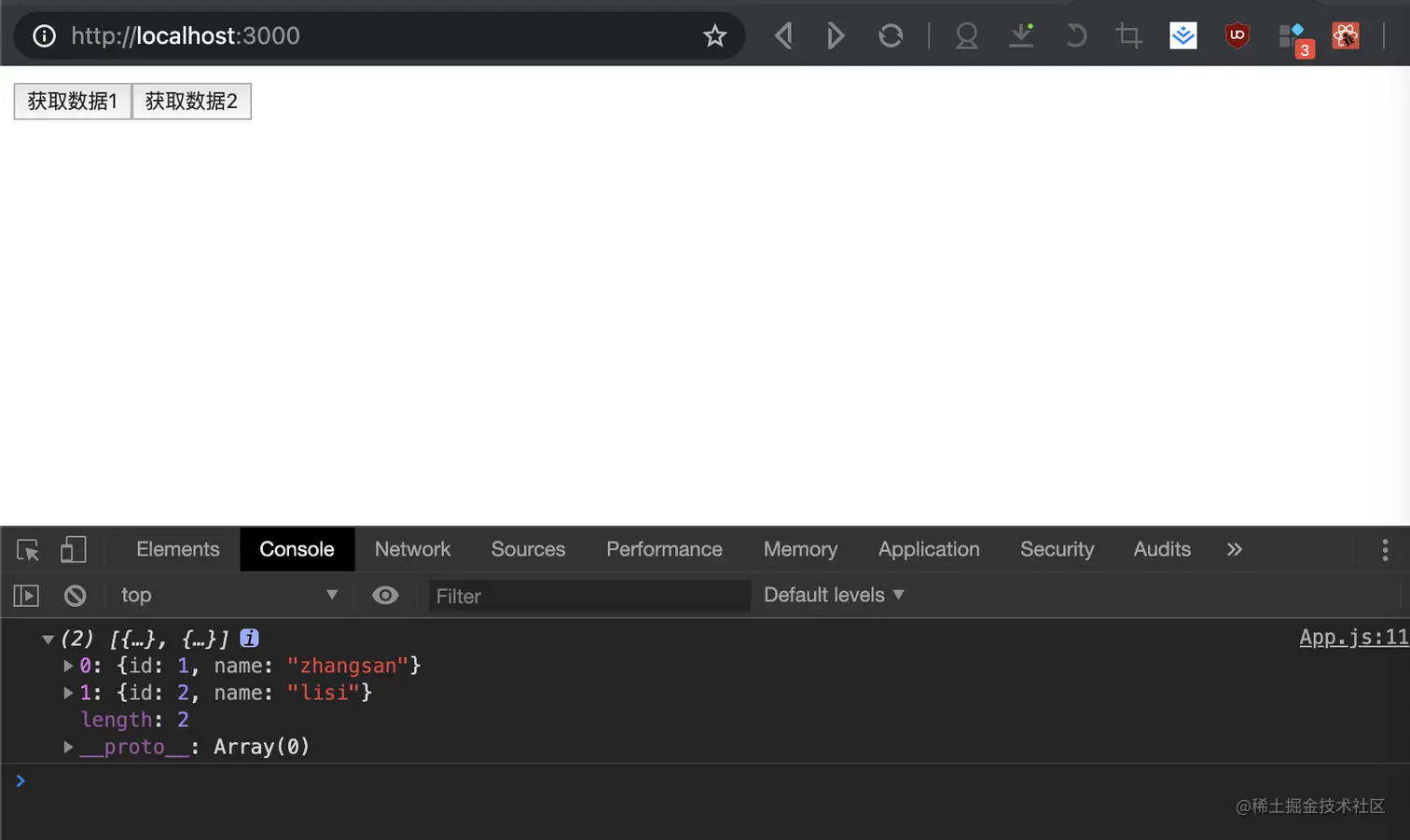Open DevTools kebab menu
The width and height of the screenshot is (1410, 840).
1385,550
